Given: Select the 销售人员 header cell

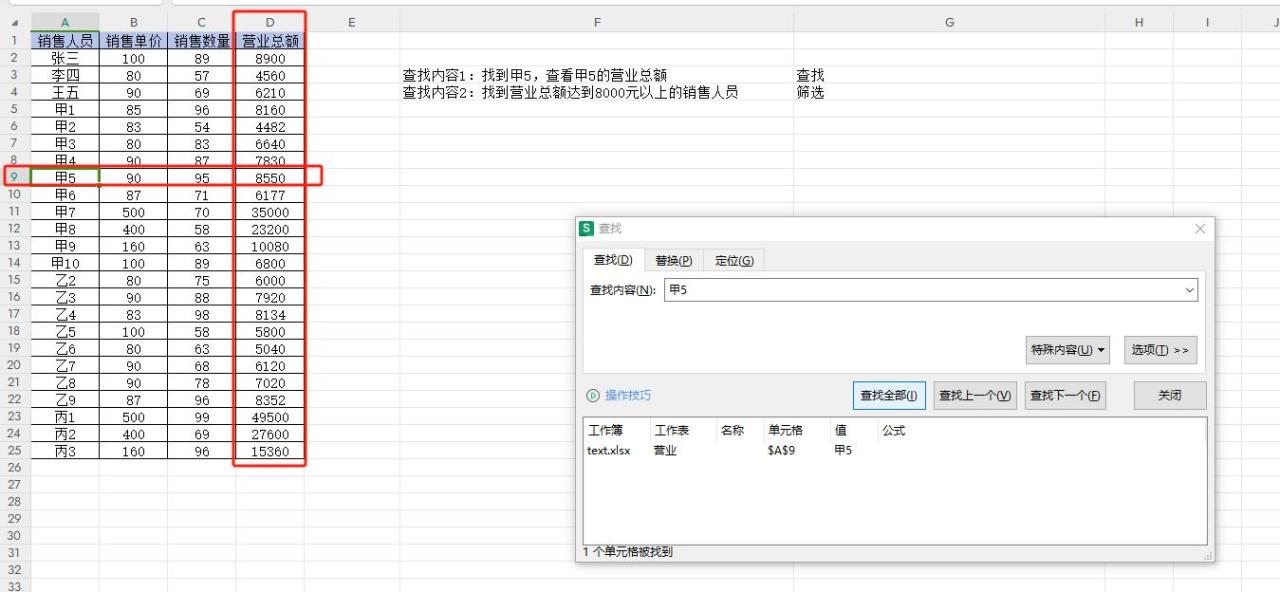Looking at the screenshot, I should pyautogui.click(x=65, y=41).
